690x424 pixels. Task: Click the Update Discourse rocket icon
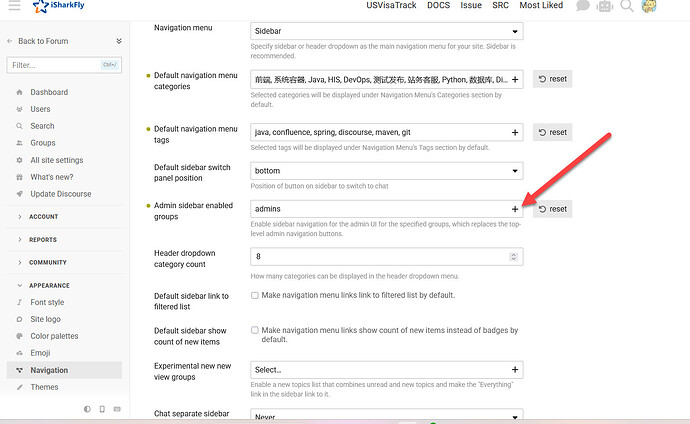[x=19, y=194]
